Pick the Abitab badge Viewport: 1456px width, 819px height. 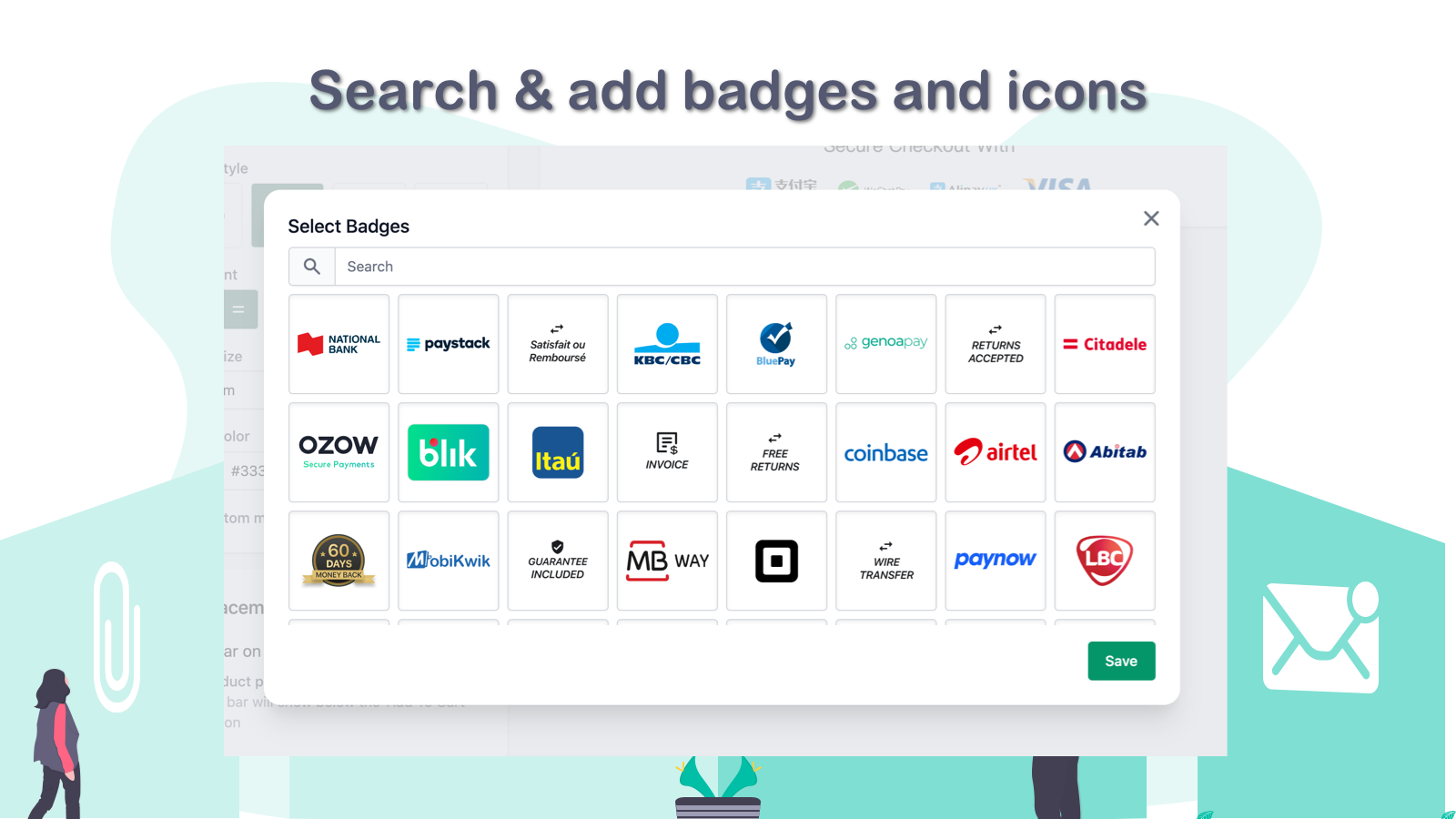pyautogui.click(x=1105, y=452)
